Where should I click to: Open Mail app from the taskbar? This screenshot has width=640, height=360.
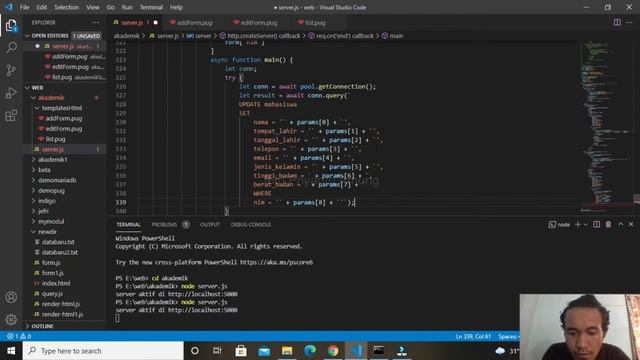(264, 351)
